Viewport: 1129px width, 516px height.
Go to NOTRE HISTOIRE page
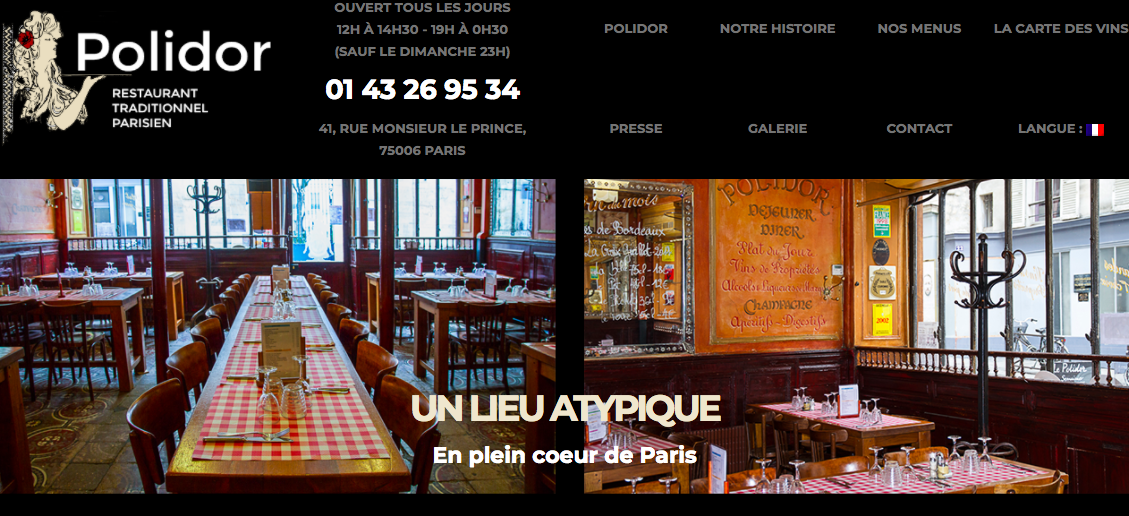777,29
